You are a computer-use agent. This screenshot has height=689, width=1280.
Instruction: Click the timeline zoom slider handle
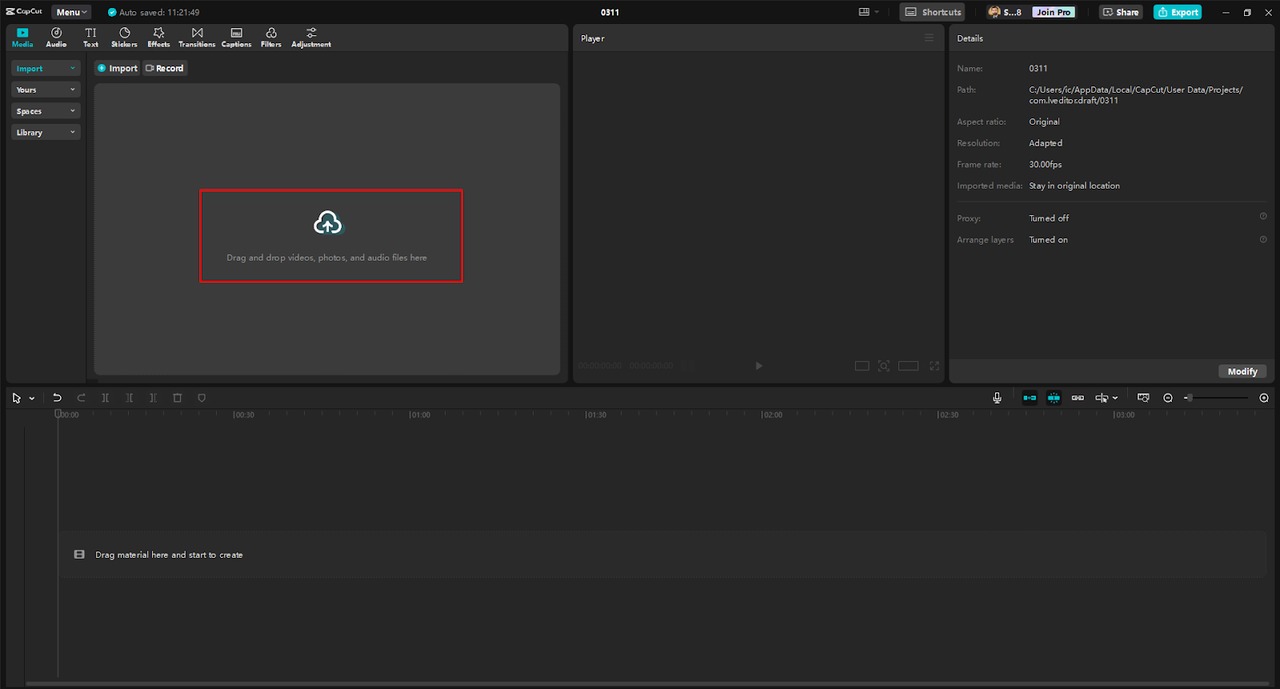[1188, 398]
